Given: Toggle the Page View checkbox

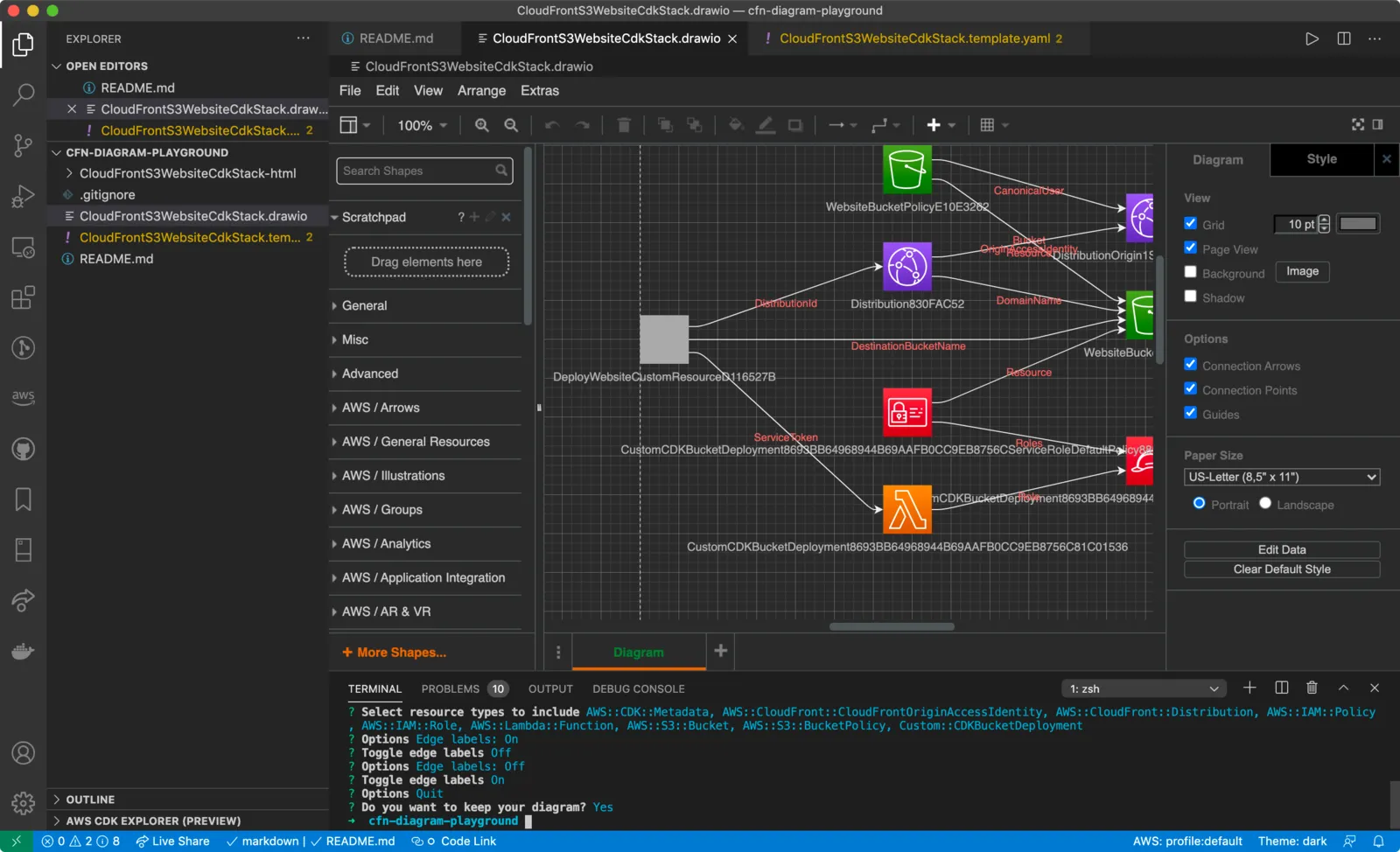Looking at the screenshot, I should 1190,248.
